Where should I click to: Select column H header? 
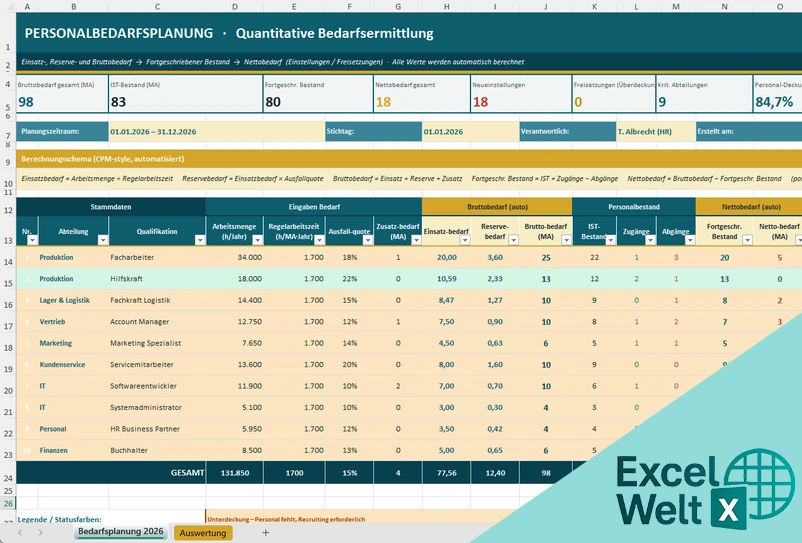click(x=447, y=6)
